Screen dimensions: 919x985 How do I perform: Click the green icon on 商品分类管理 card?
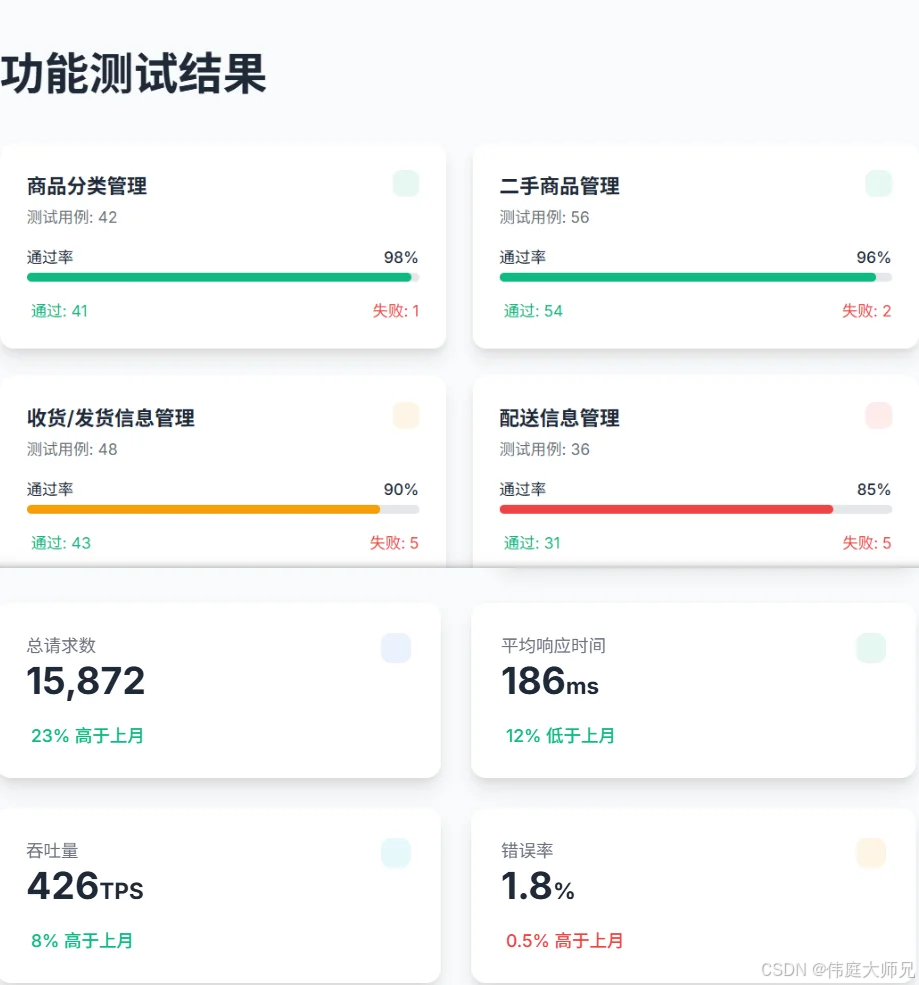406,183
